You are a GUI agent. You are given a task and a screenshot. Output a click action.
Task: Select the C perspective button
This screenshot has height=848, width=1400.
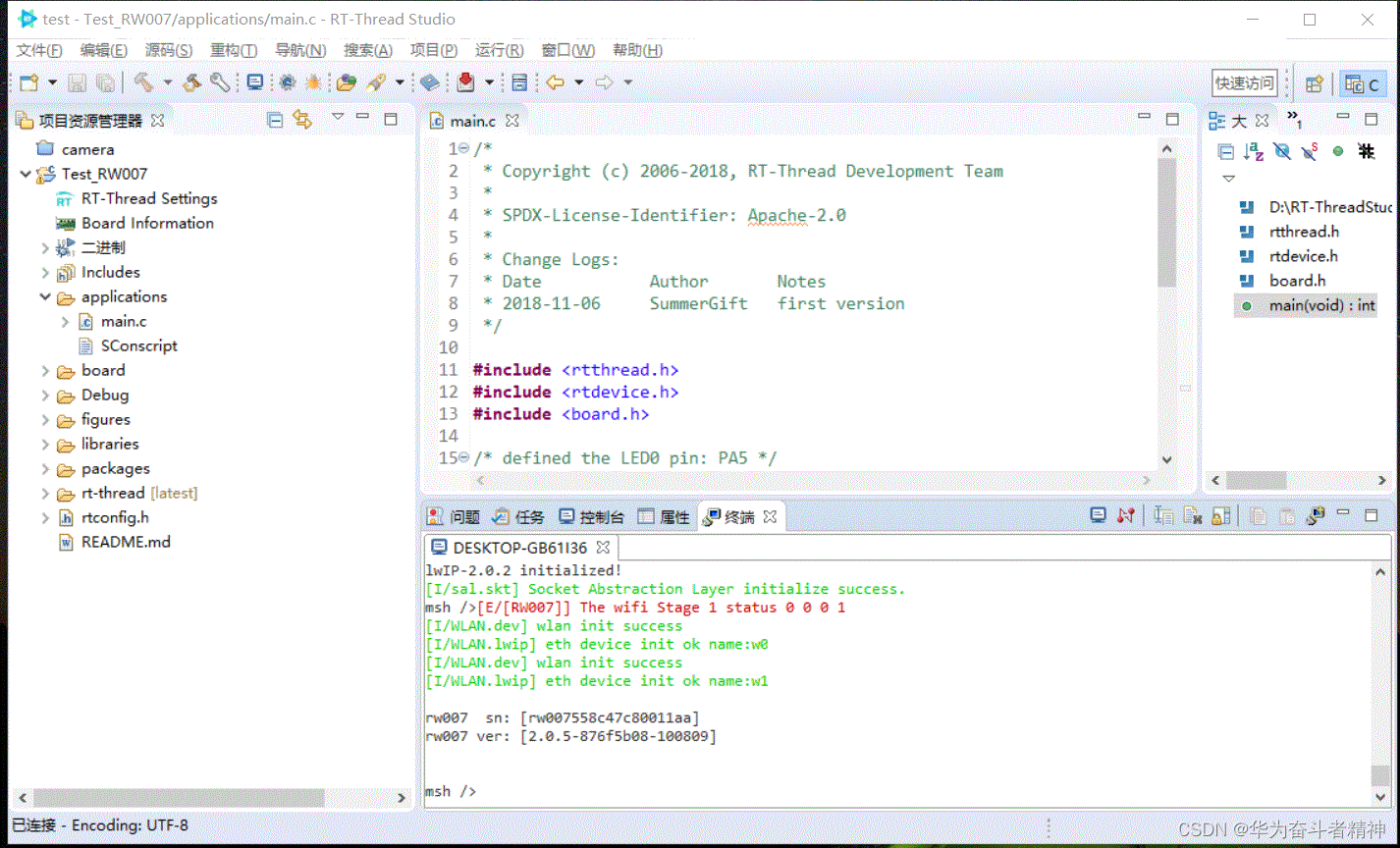[x=1362, y=84]
